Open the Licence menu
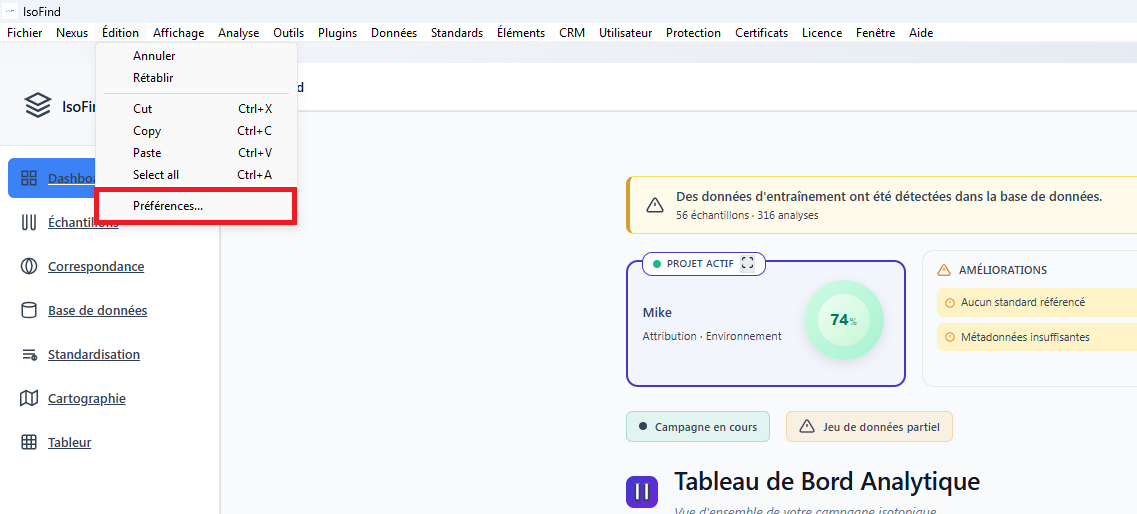This screenshot has height=514, width=1137. (822, 33)
